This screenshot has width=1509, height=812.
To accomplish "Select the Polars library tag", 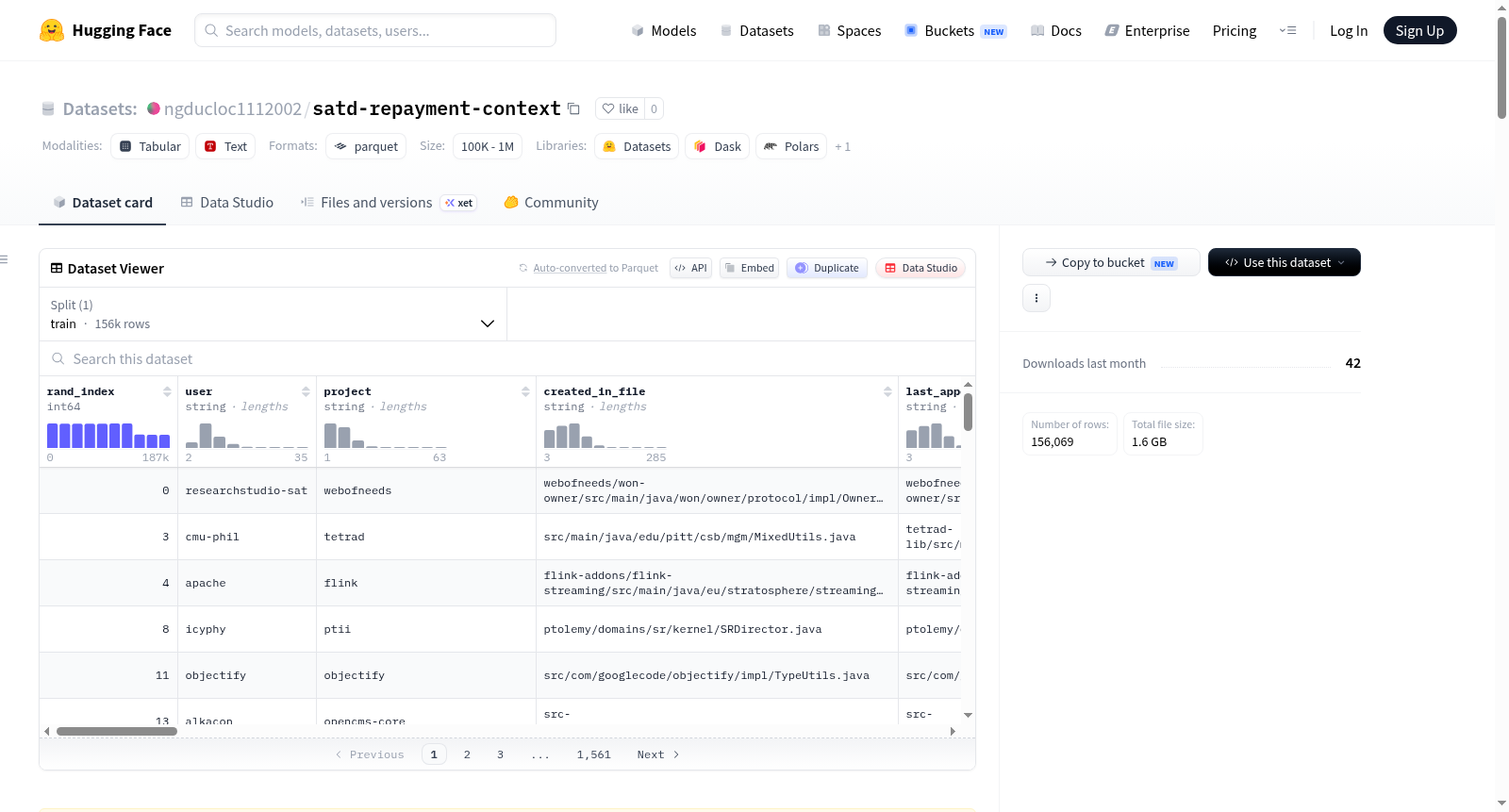I will [x=791, y=146].
